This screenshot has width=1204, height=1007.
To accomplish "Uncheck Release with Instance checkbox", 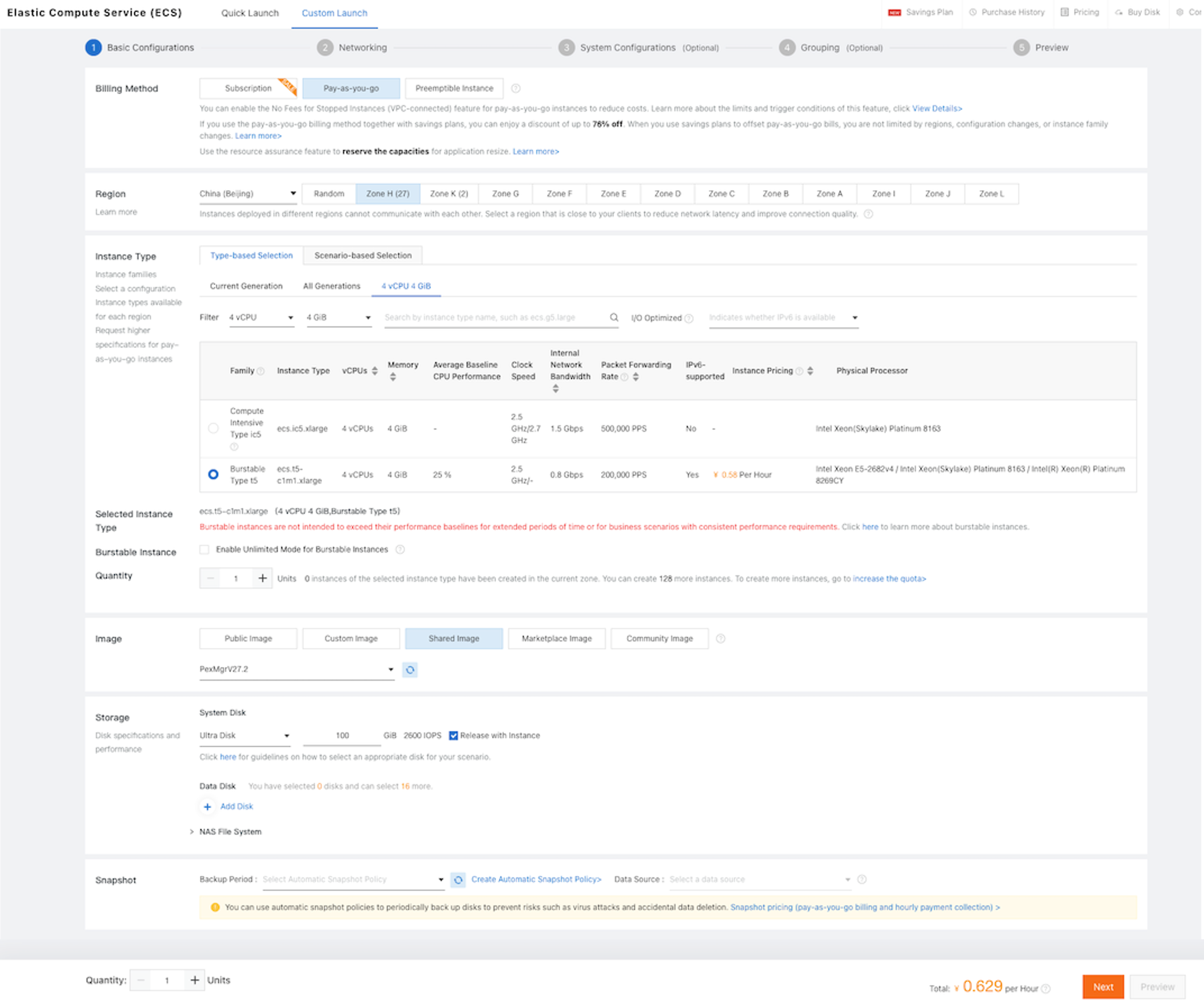I will coord(454,736).
